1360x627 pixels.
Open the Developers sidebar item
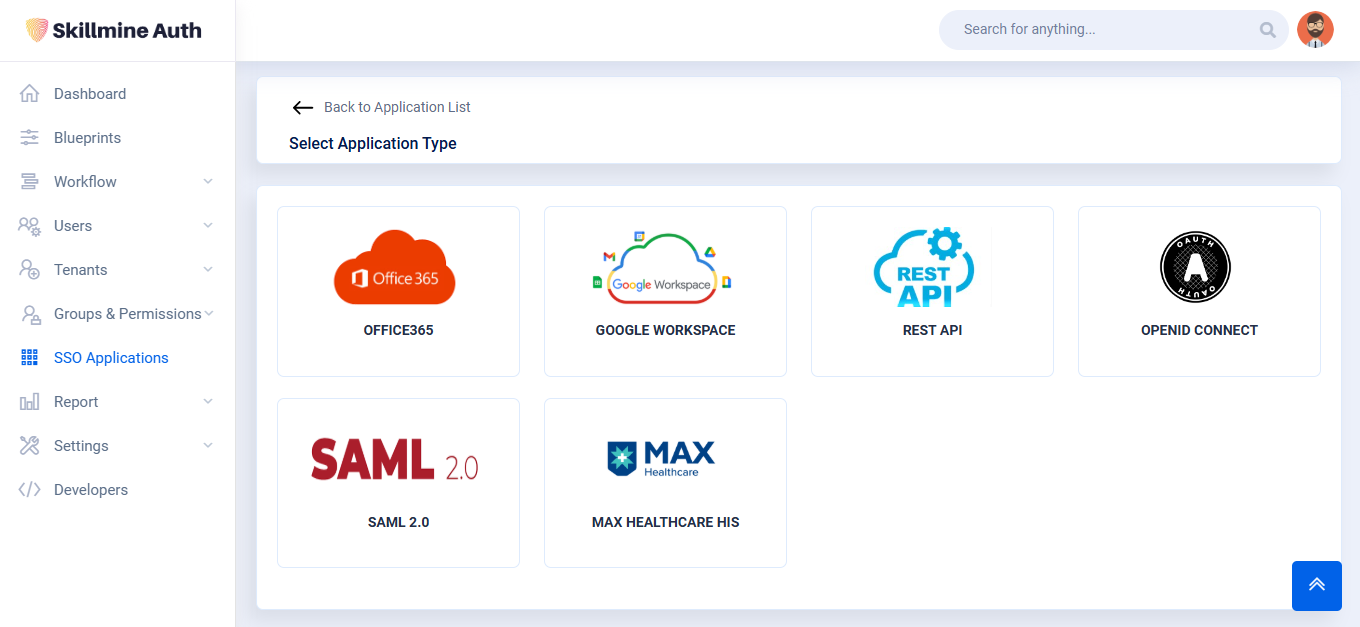click(x=91, y=490)
